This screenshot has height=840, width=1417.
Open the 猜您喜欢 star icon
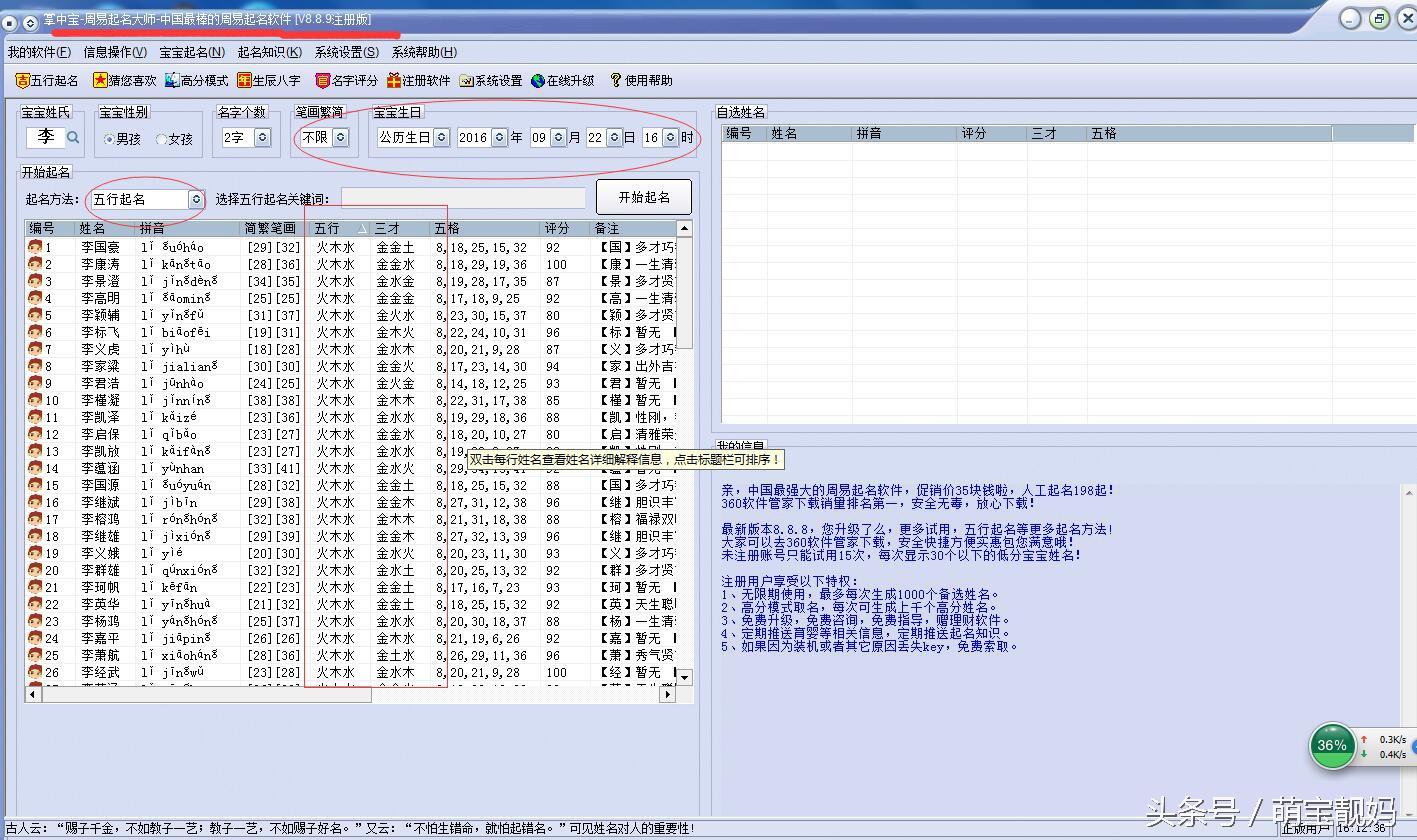(x=100, y=81)
